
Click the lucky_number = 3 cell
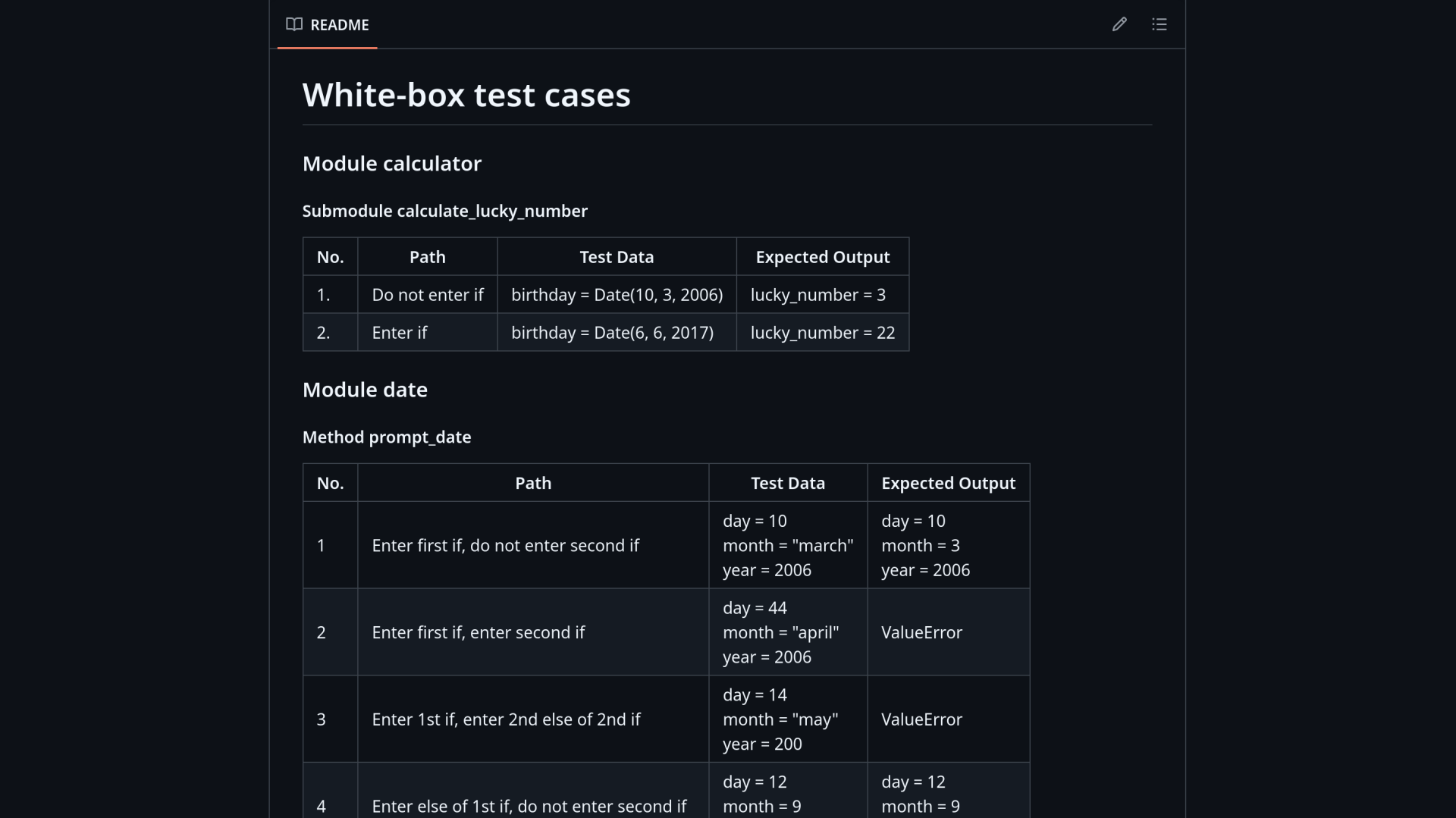coord(823,294)
